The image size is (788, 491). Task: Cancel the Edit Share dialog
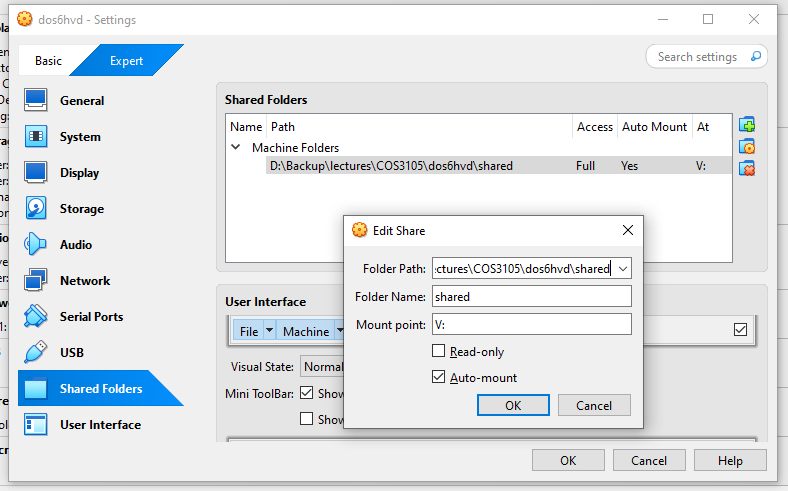click(x=594, y=405)
